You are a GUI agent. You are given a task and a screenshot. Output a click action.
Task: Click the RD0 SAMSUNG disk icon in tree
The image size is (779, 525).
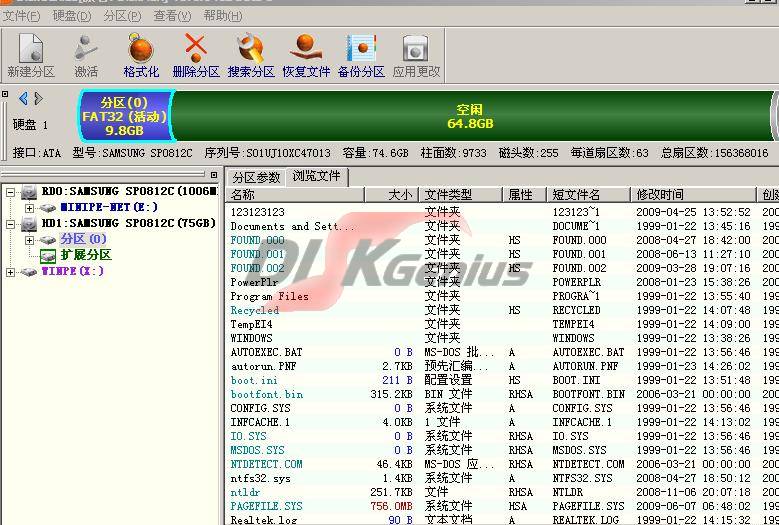(29, 192)
